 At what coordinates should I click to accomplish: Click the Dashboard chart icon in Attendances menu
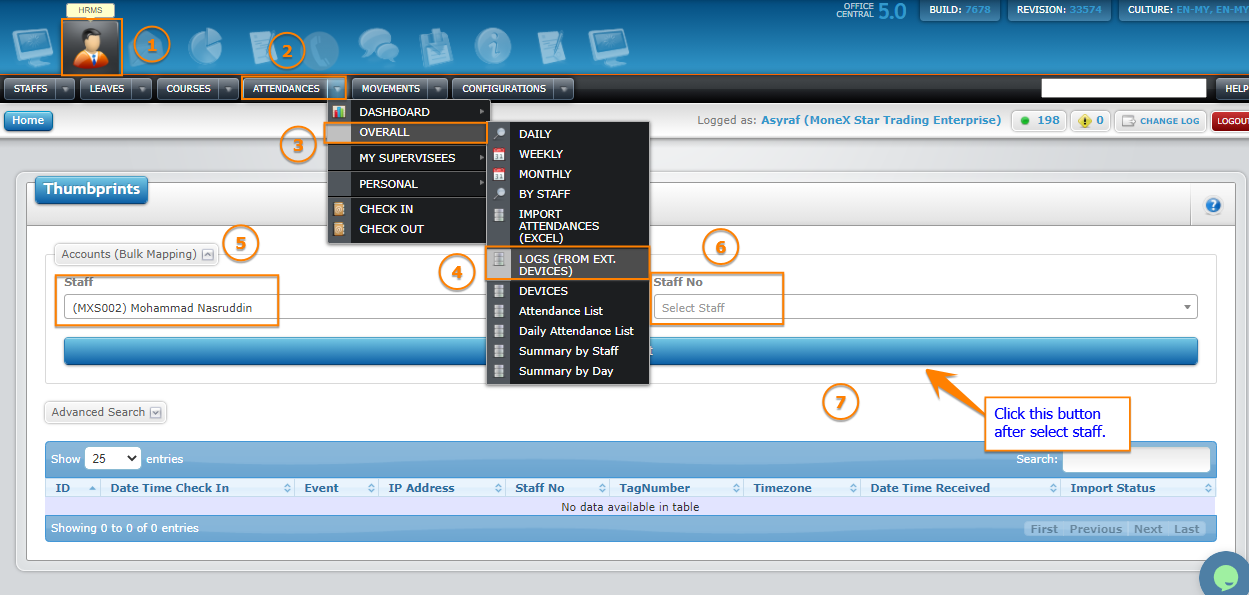pos(339,112)
